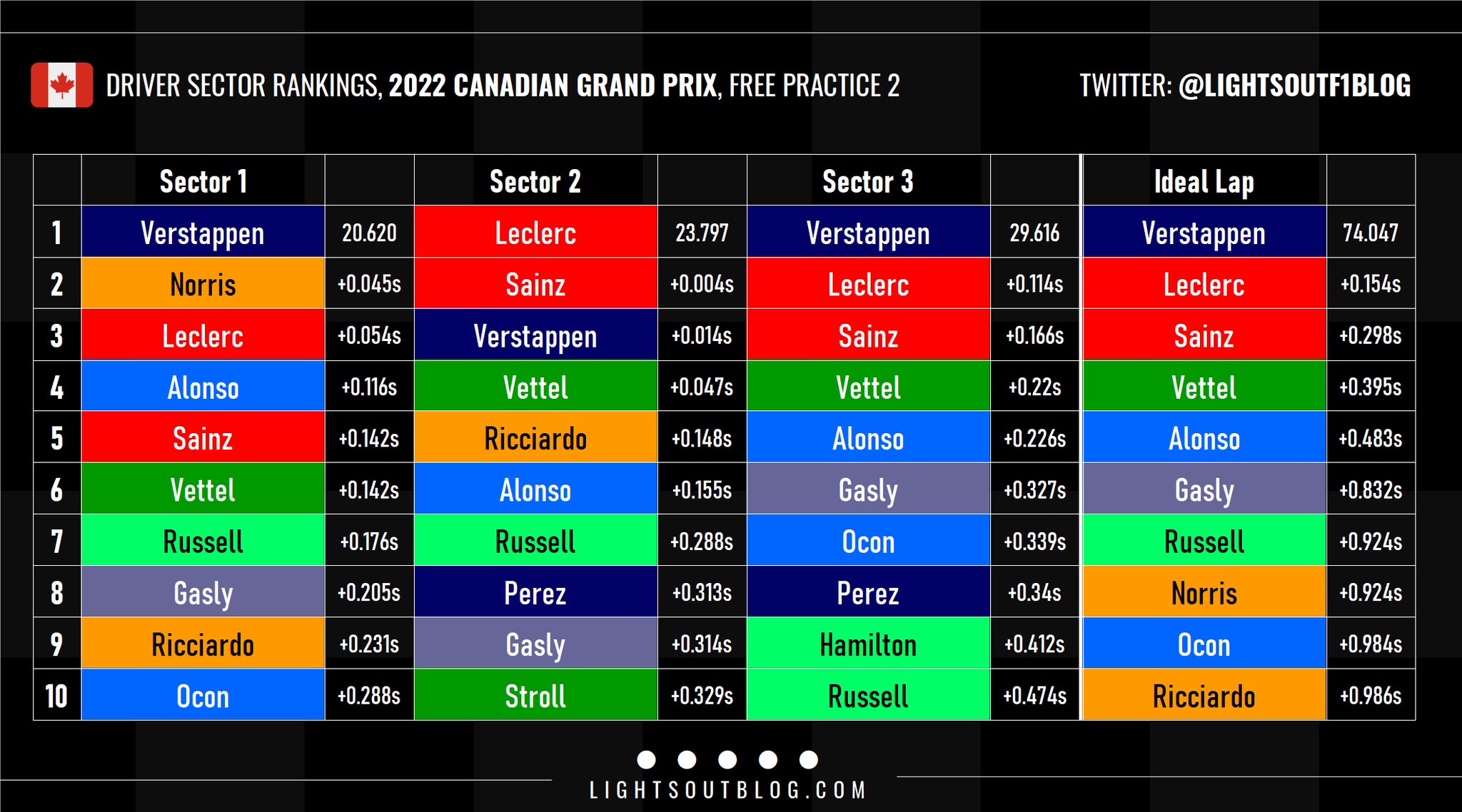The height and width of the screenshot is (812, 1462).
Task: Click the Sector 1 column header
Action: click(x=203, y=181)
